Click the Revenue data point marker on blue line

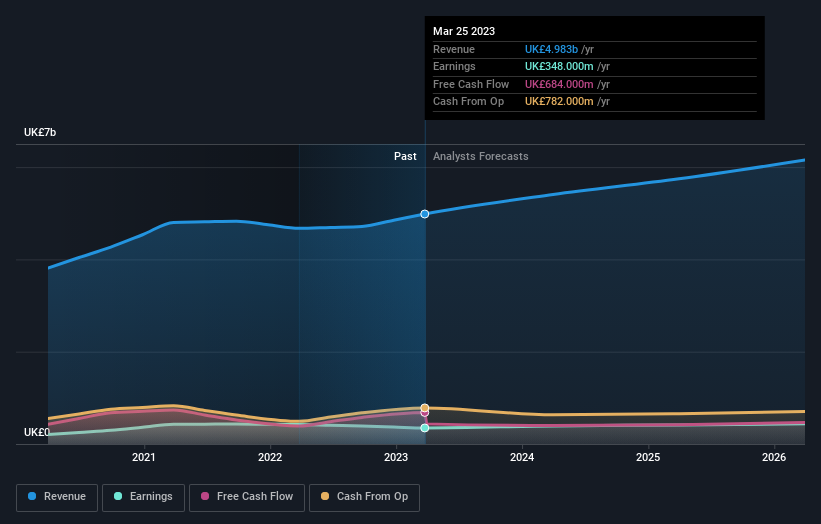[425, 214]
